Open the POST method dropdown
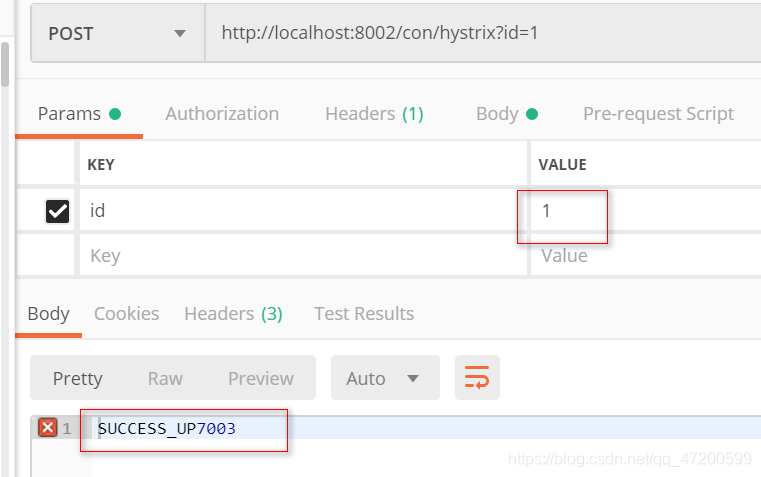The image size is (761, 477). [117, 33]
